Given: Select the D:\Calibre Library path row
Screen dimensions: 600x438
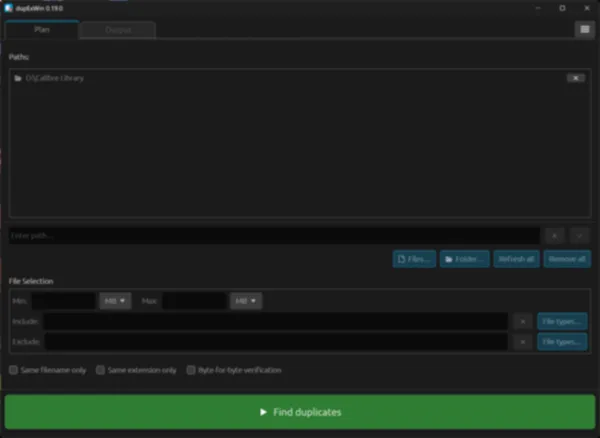Looking at the screenshot, I should tap(300, 78).
